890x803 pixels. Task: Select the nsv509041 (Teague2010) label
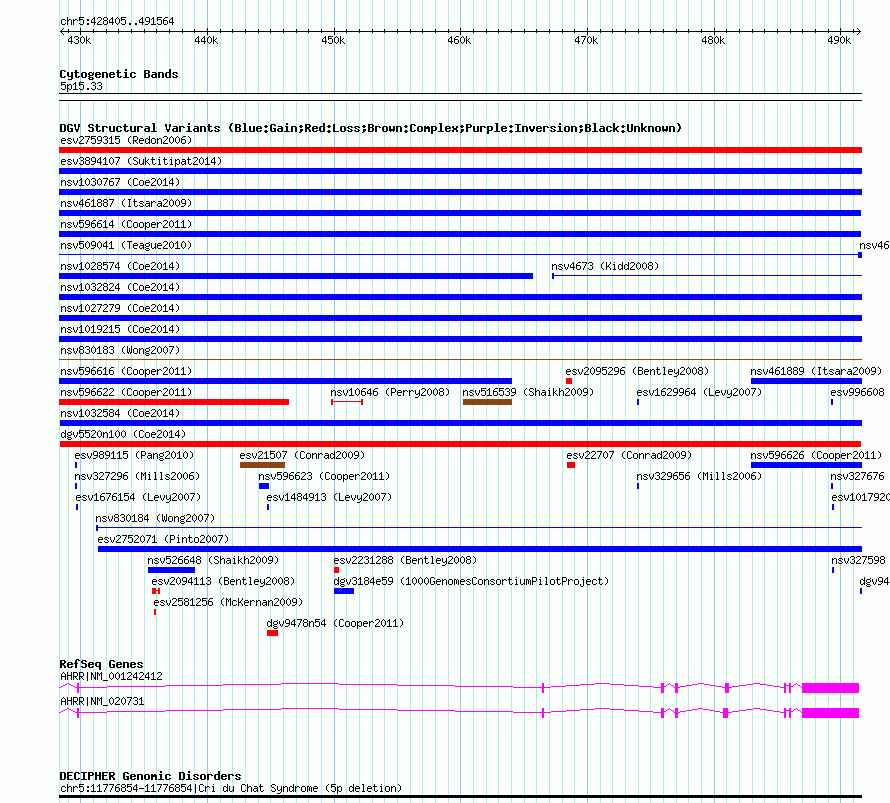pos(126,245)
